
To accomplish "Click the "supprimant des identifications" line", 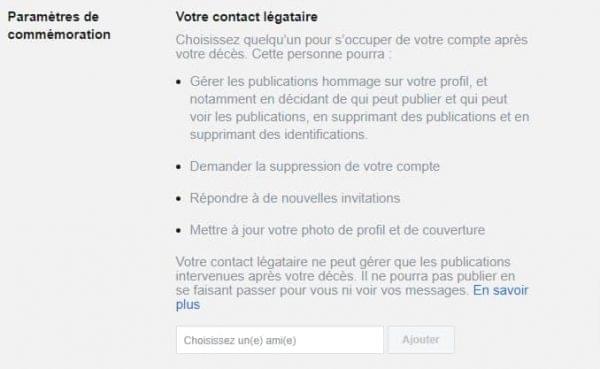I will coord(279,134).
